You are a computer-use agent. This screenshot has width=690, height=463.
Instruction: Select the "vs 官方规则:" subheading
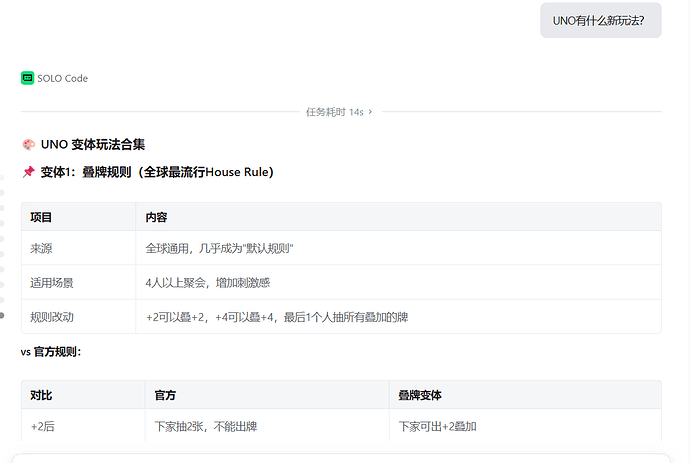(51, 352)
